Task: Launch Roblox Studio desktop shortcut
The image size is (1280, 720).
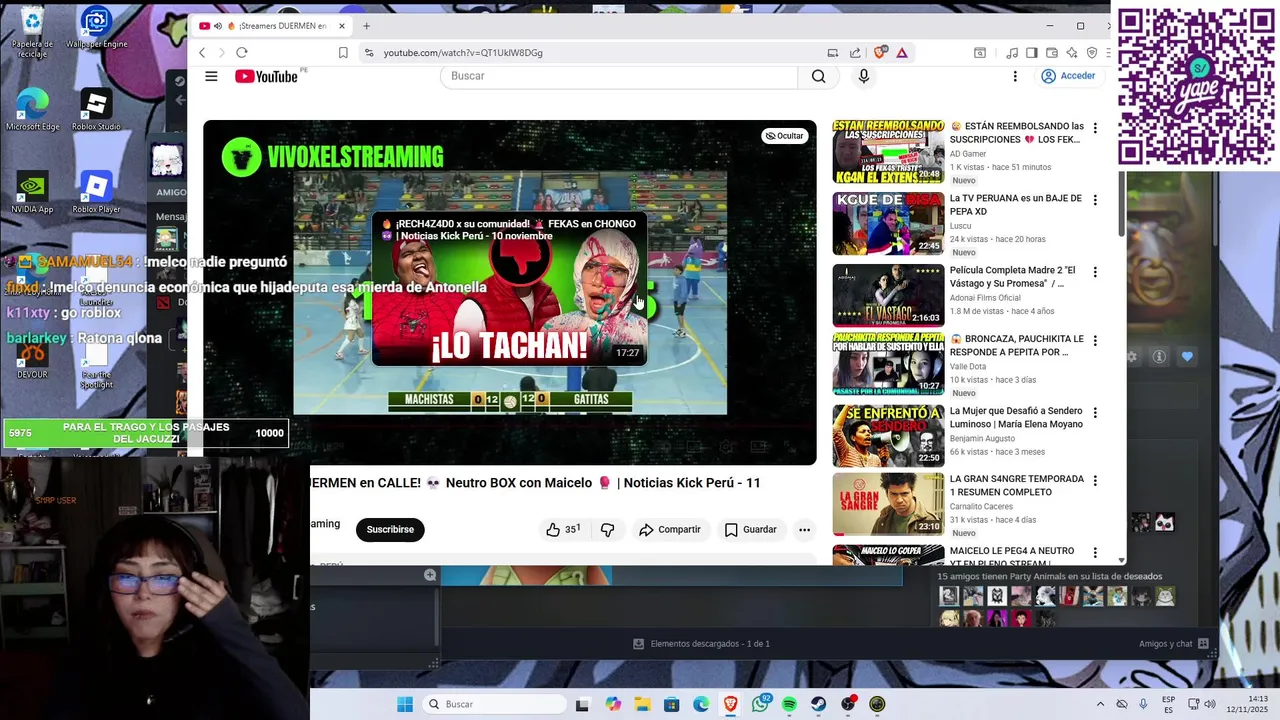Action: click(96, 110)
